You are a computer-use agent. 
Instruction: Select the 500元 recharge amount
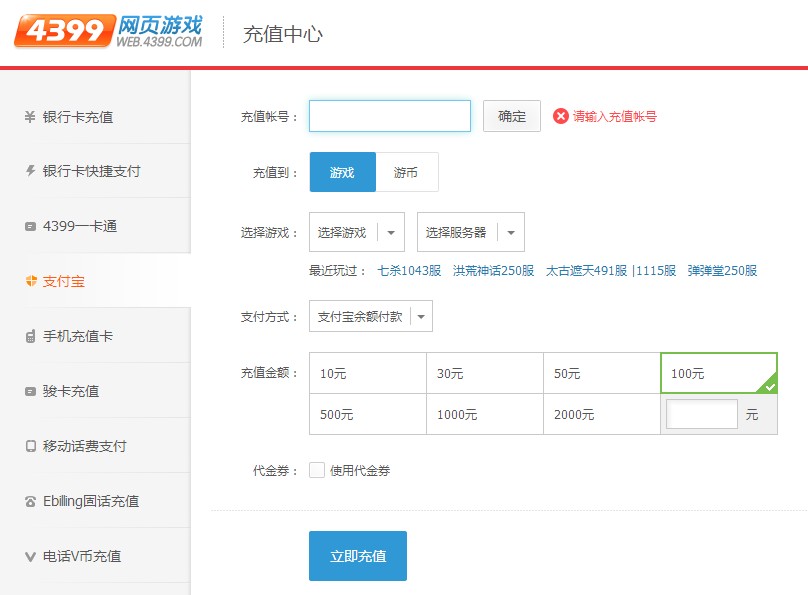[x=368, y=414]
